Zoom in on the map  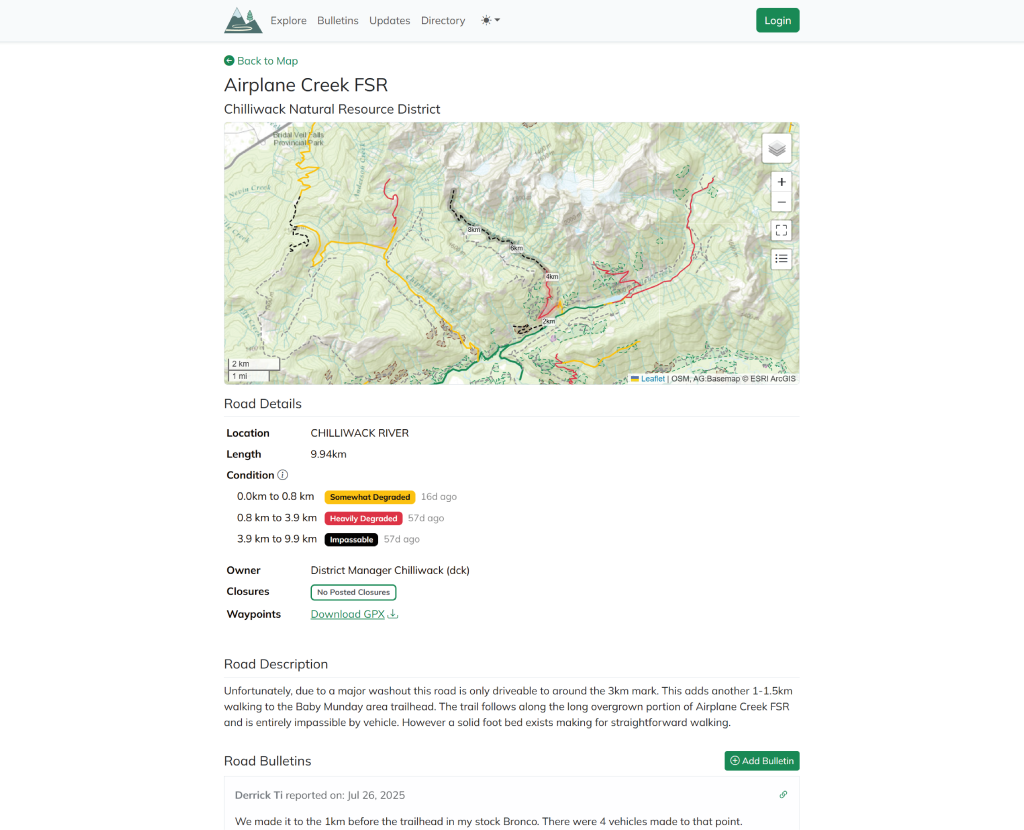coord(781,182)
